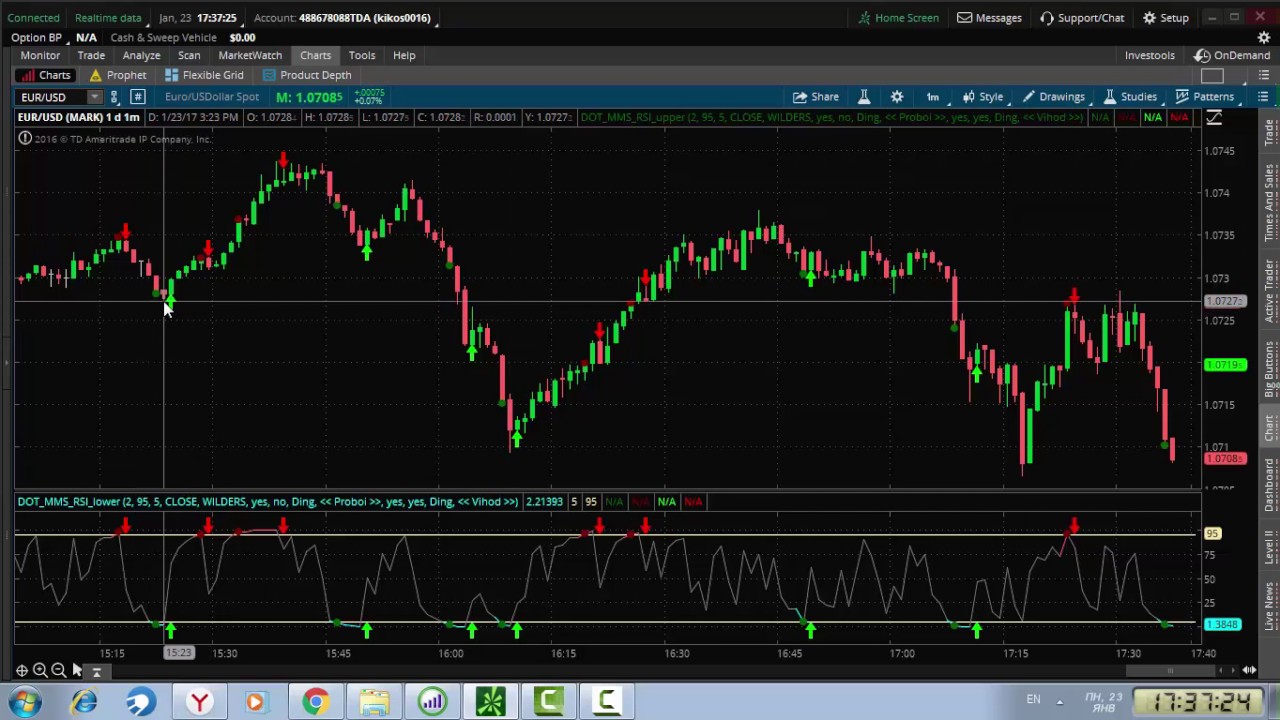Click the drawing-set icon at the chart's top-right corner
Viewport: 1280px width, 720px height.
pyautogui.click(x=1214, y=118)
